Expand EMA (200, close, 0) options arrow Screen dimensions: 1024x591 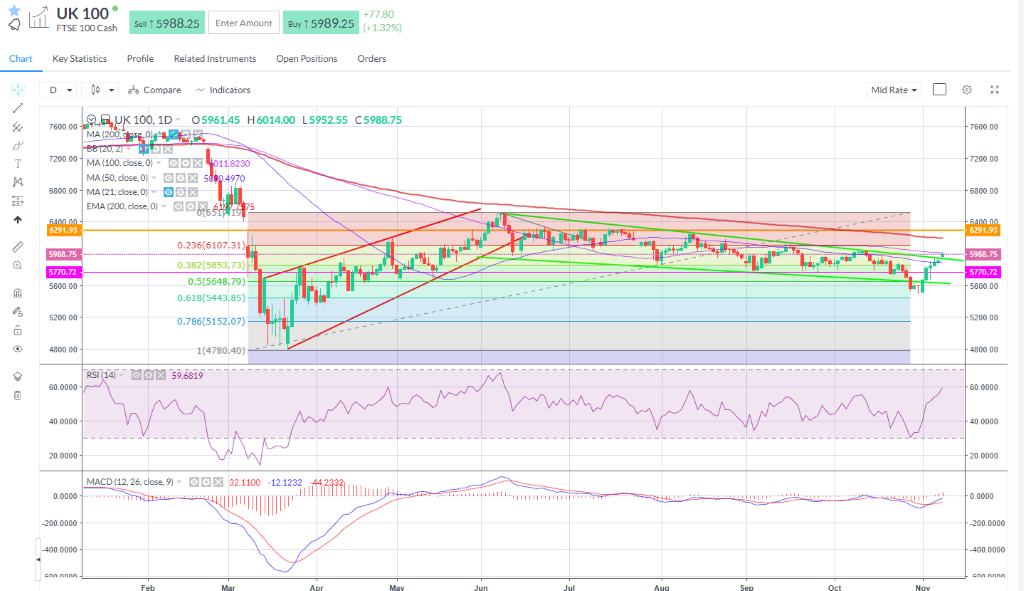click(164, 206)
